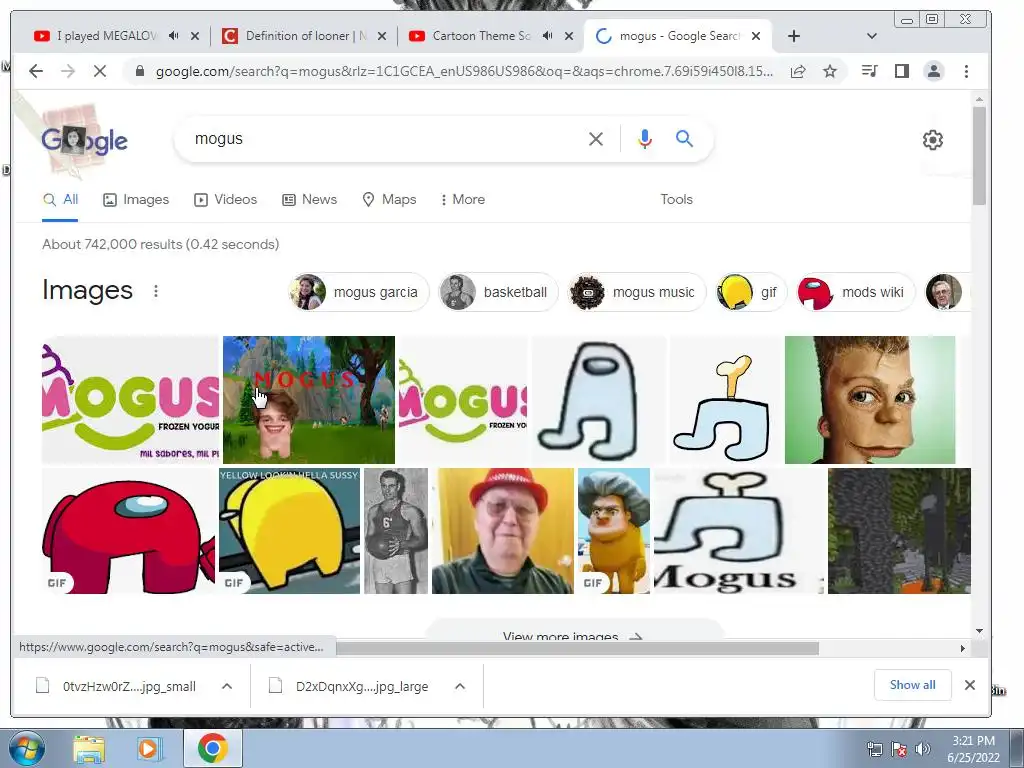Open the red crewmate GIF image

point(129,531)
